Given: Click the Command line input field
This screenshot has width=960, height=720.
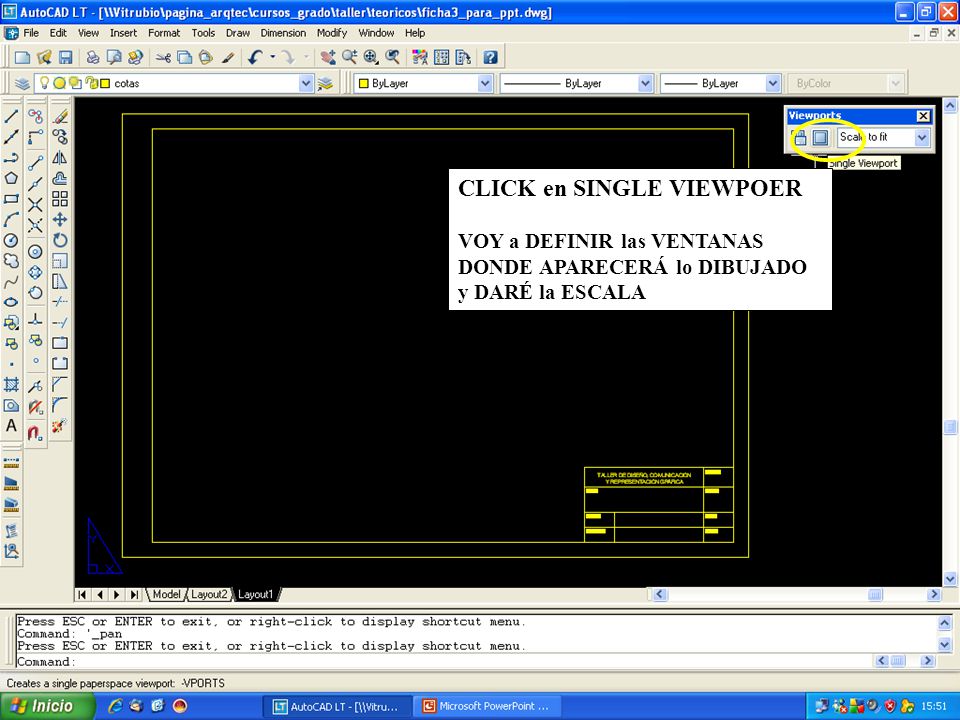Looking at the screenshot, I should 444,661.
